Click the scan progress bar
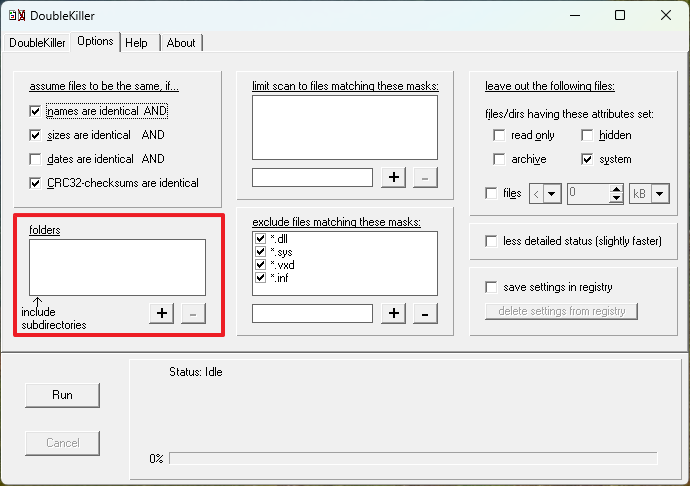Viewport: 690px width, 486px height. click(413, 458)
